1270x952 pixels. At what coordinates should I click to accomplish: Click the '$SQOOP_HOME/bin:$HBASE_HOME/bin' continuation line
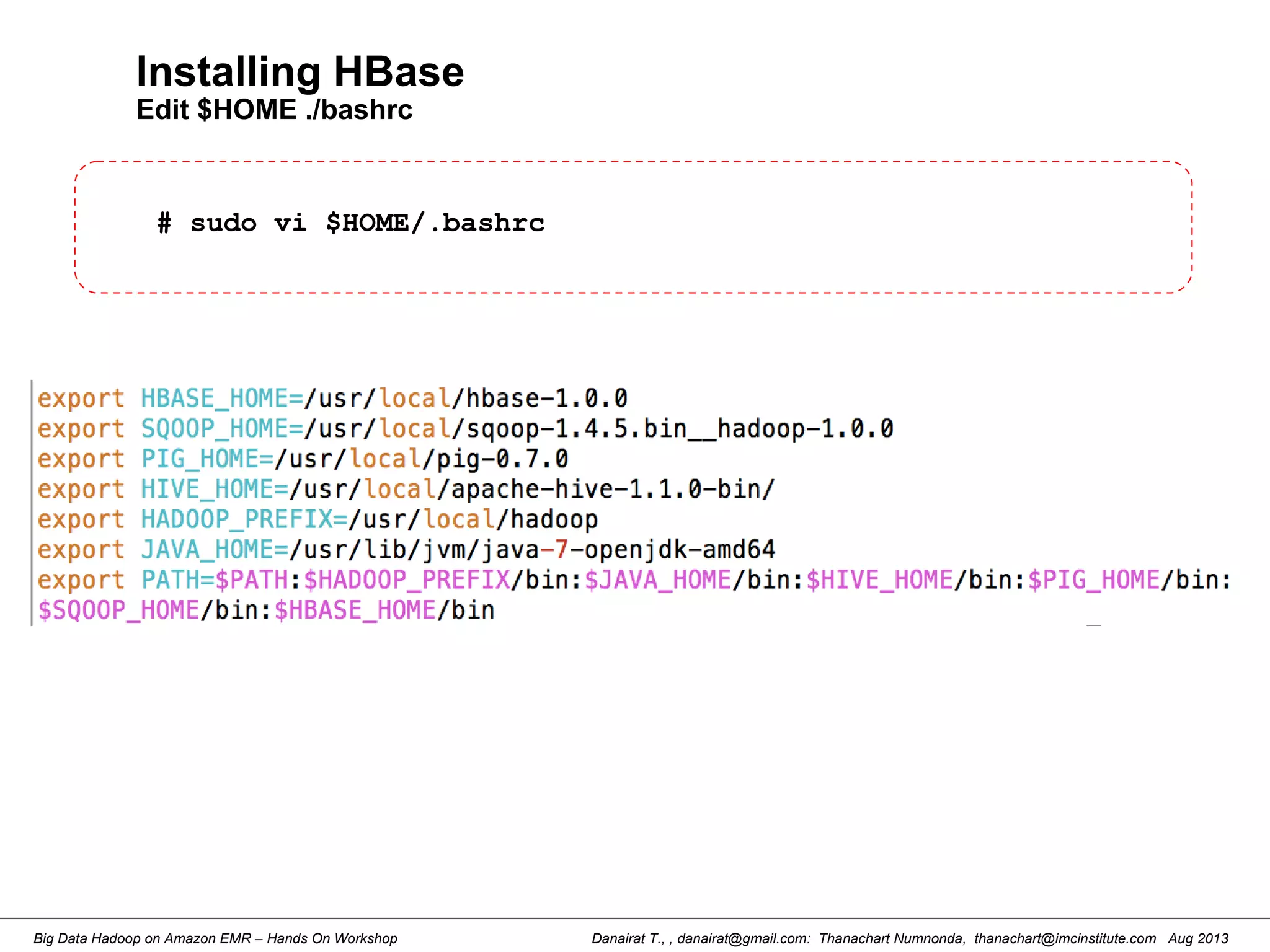point(266,610)
